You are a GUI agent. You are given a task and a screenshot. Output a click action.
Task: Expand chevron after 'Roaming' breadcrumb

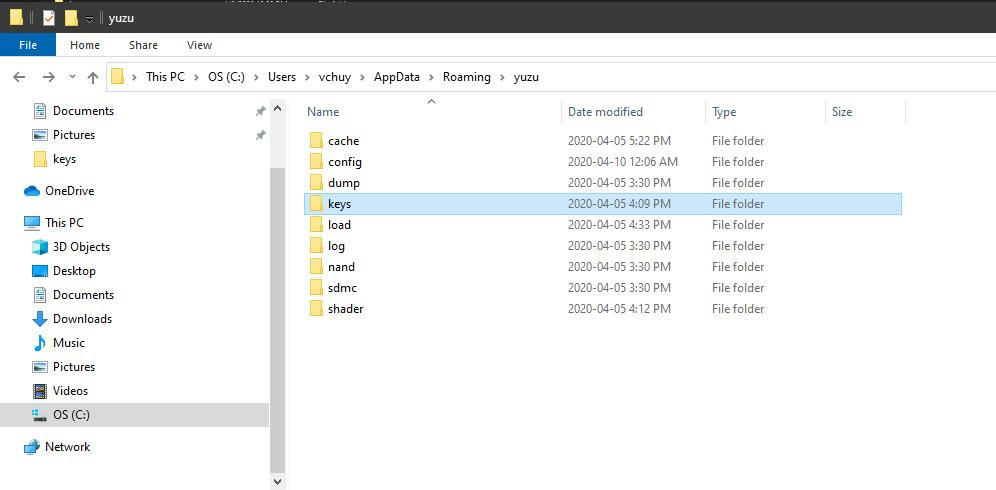coord(502,77)
